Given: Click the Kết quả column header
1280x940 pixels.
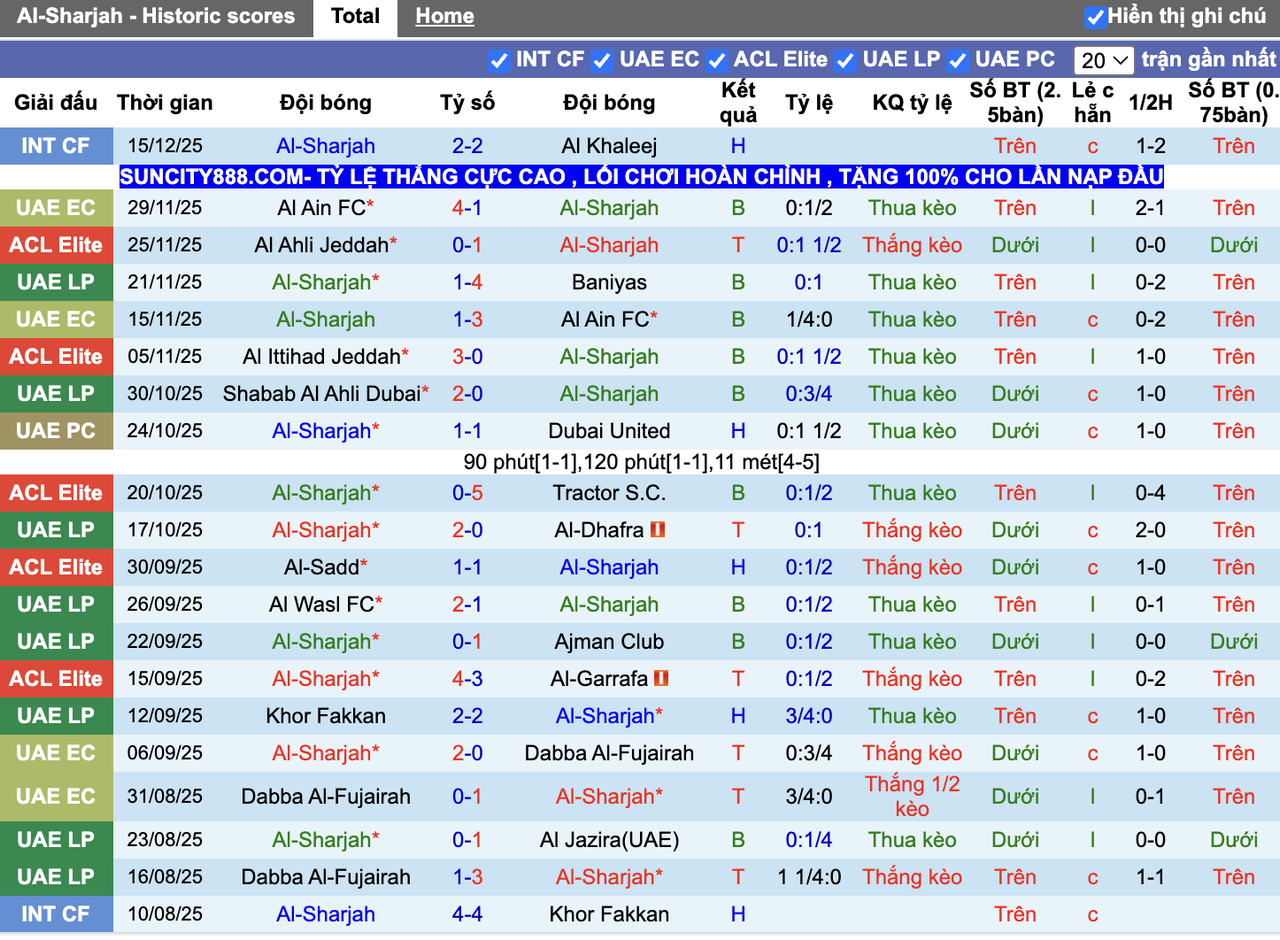Looking at the screenshot, I should click(x=738, y=102).
